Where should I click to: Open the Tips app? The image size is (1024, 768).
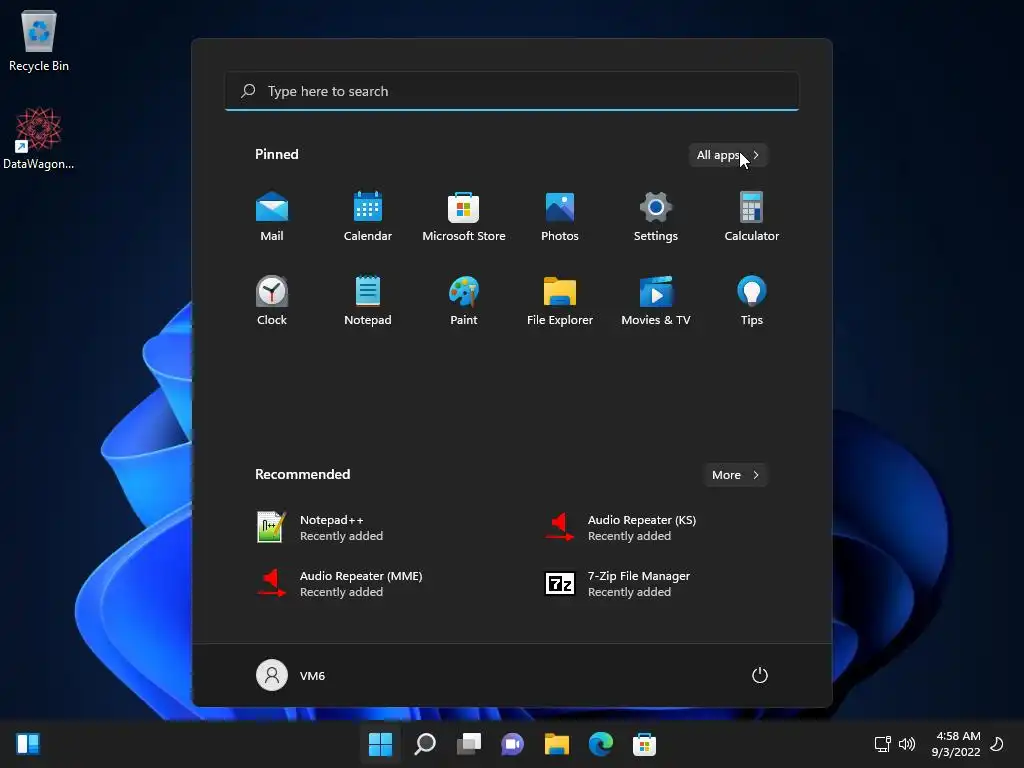[752, 300]
